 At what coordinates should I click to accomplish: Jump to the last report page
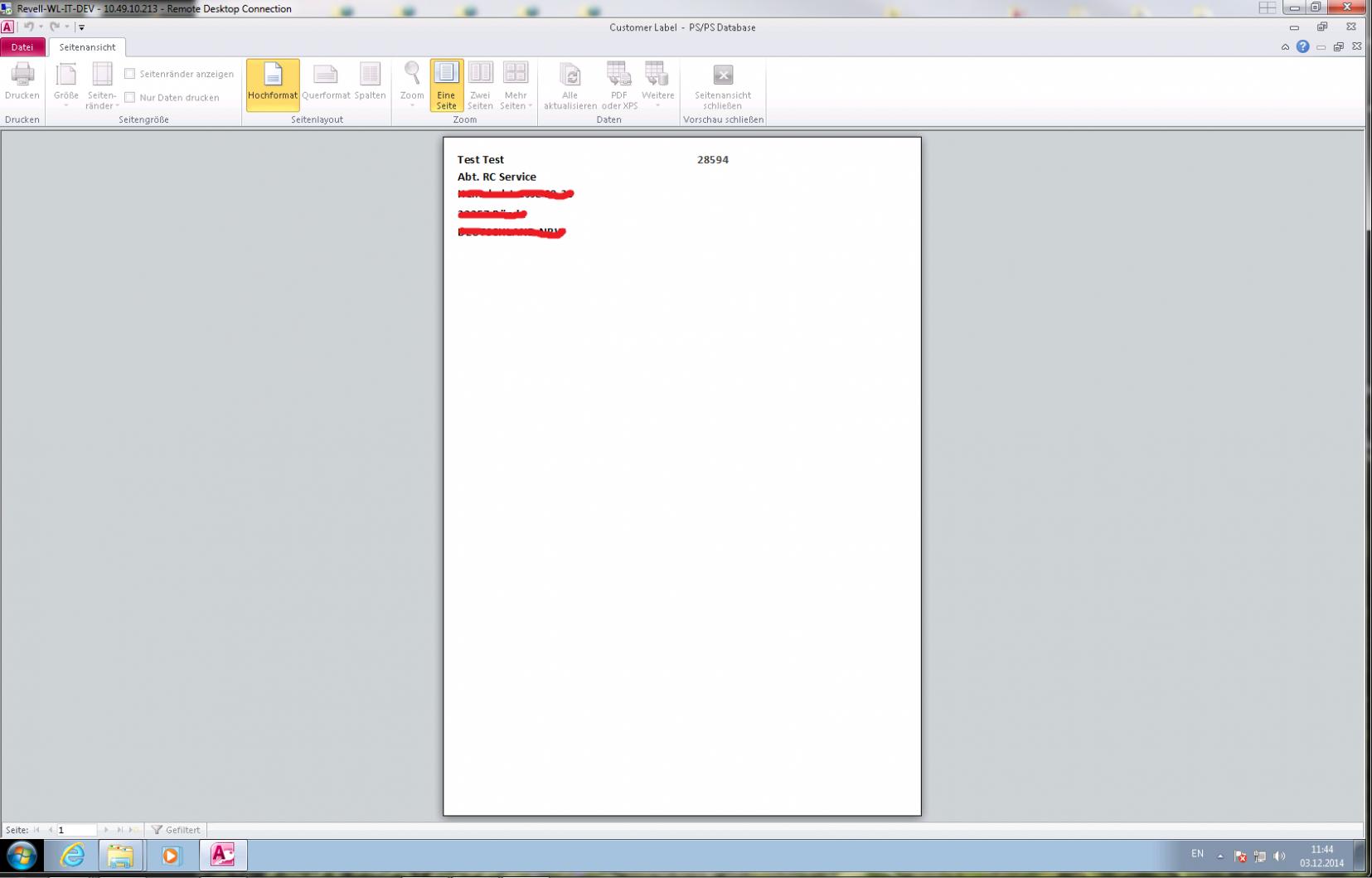[119, 830]
